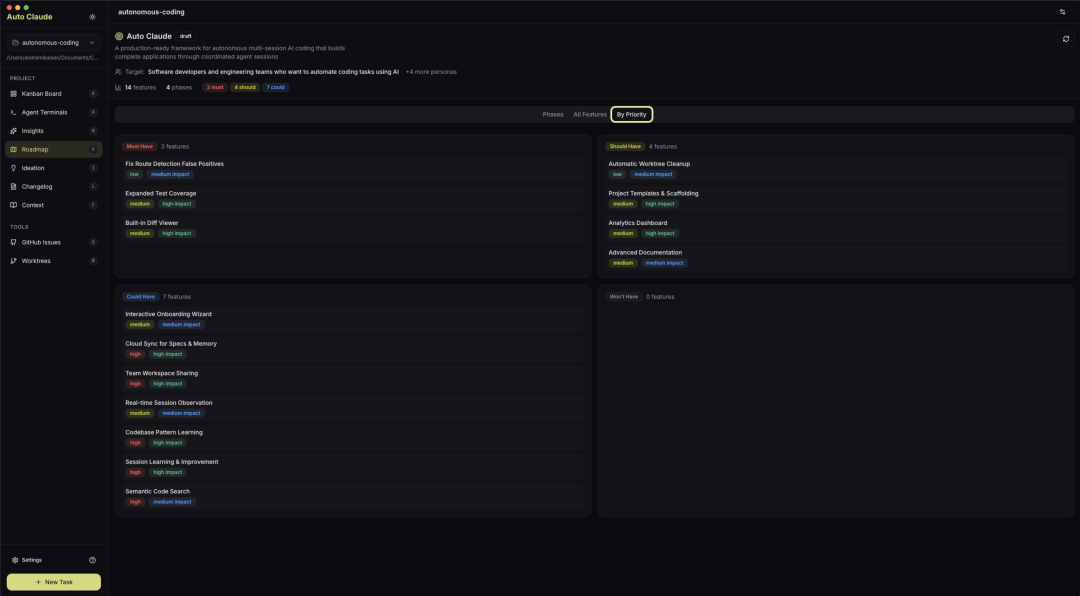Open Kanban Board from the sidebar
The width and height of the screenshot is (1080, 596).
(54, 94)
